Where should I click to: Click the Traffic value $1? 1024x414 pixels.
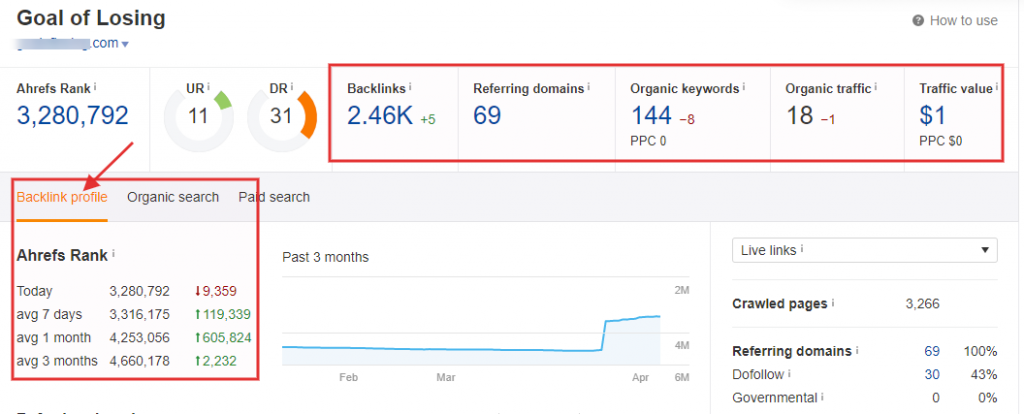933,116
